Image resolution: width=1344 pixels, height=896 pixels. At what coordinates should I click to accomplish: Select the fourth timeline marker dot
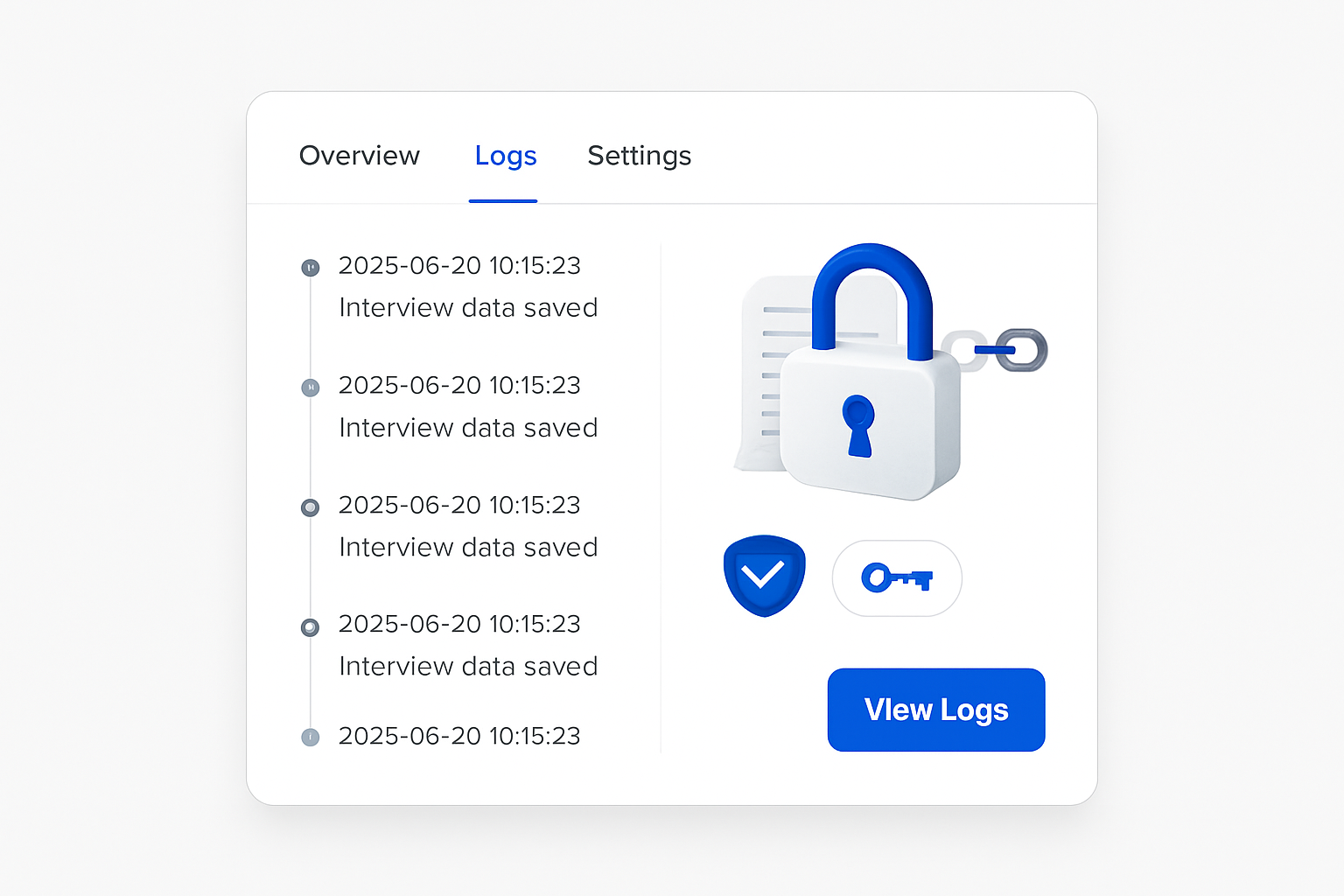pyautogui.click(x=311, y=627)
